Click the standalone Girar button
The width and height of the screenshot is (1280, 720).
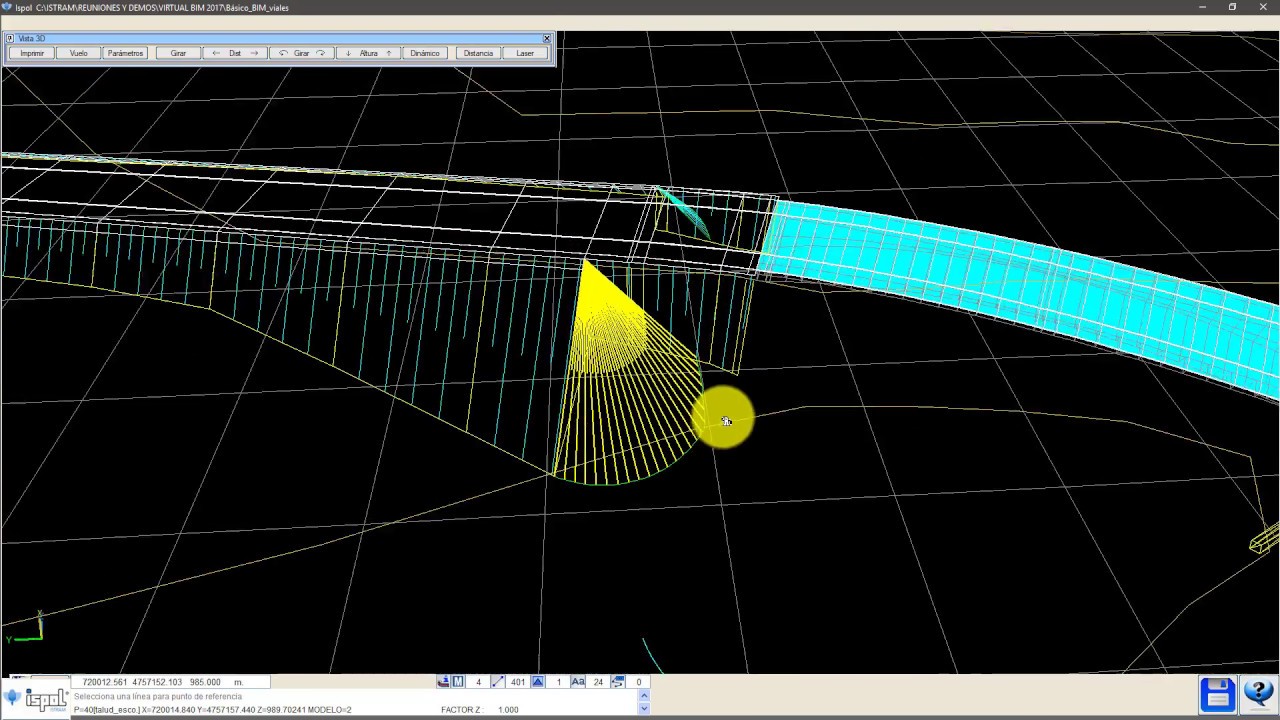[x=178, y=53]
